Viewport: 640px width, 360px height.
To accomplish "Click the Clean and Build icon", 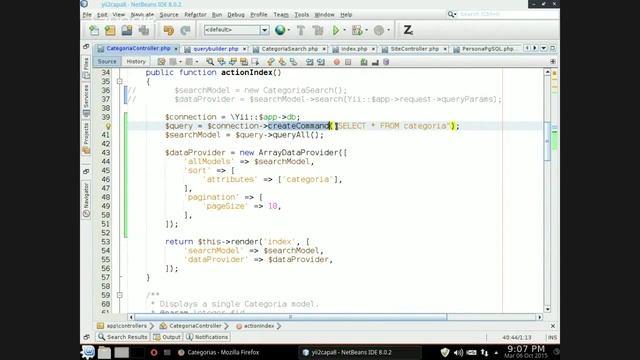I will point(318,30).
